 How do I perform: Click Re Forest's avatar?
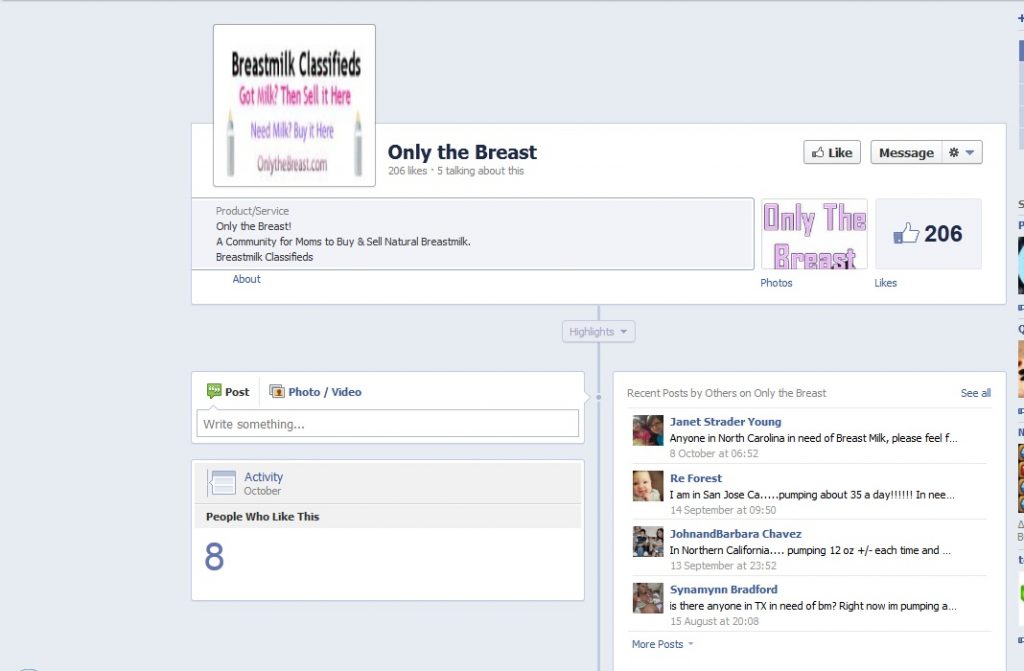tap(648, 486)
